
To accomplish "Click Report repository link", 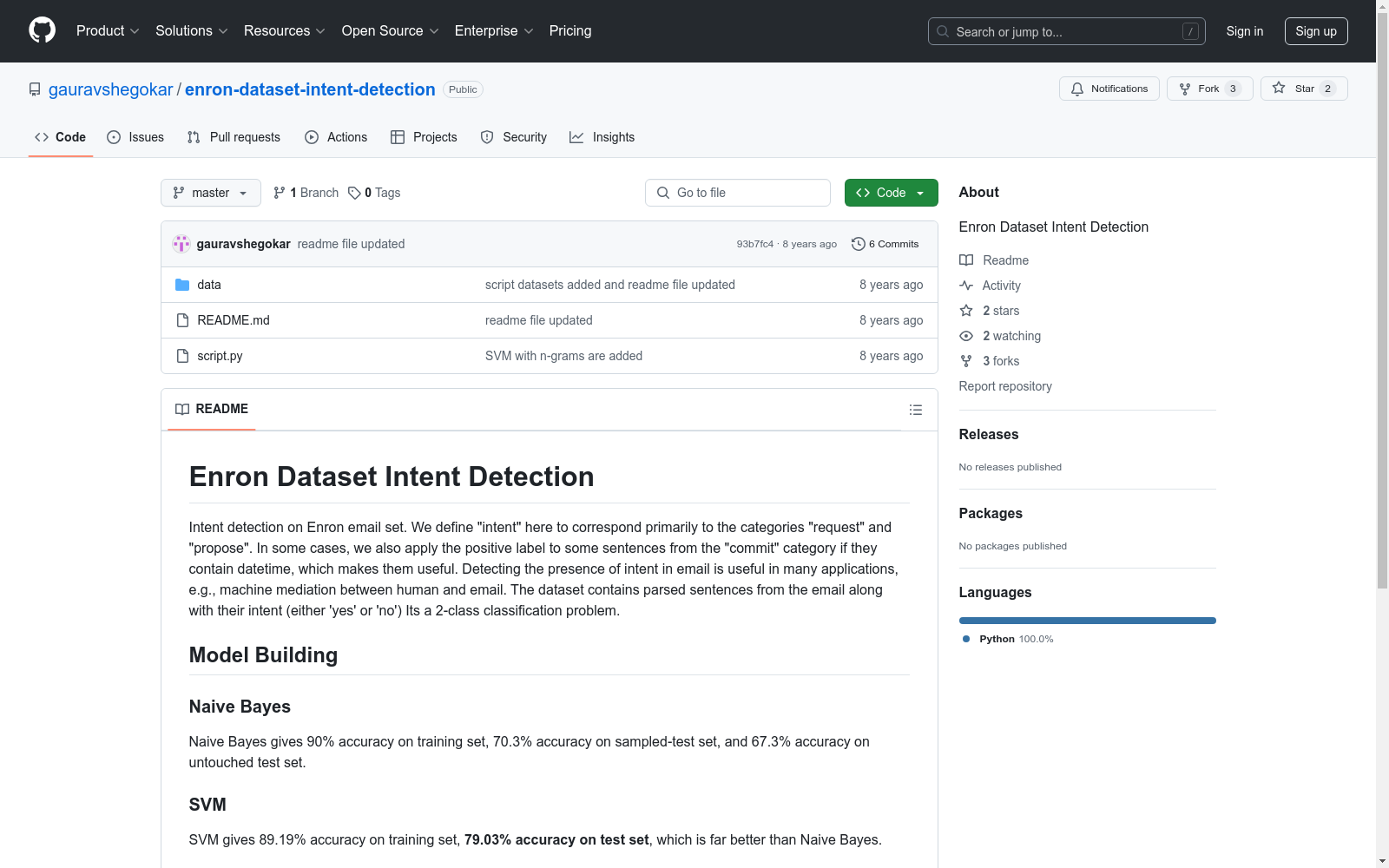I will 1005,386.
